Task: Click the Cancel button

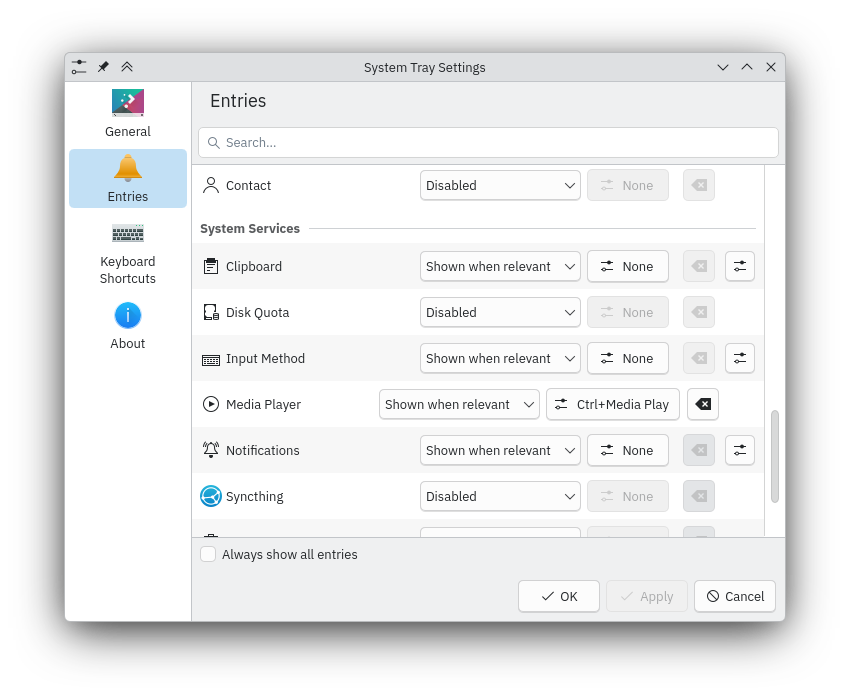Action: point(735,596)
